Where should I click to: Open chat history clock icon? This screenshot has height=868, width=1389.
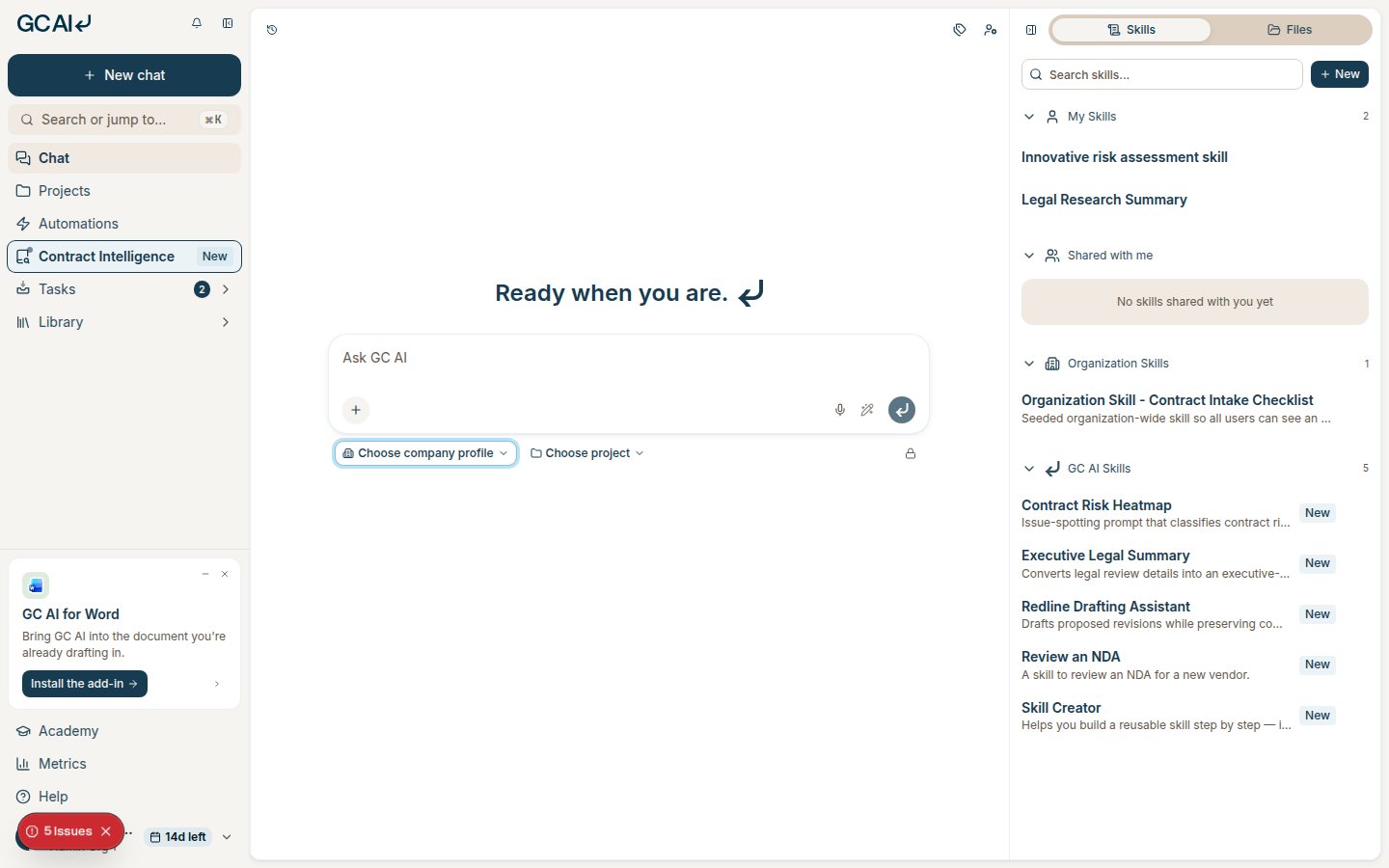tap(272, 30)
